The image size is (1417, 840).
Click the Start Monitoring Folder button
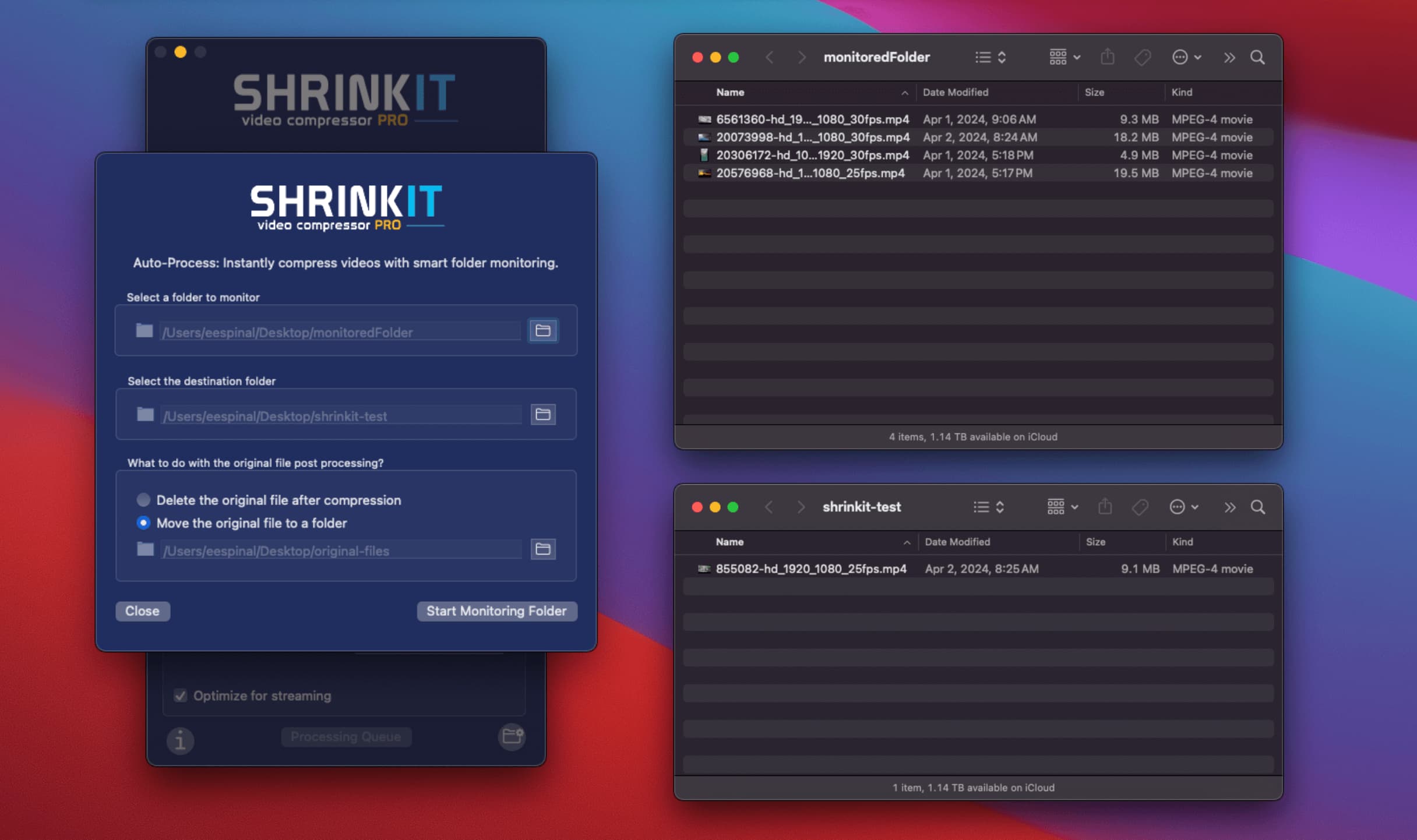click(x=496, y=610)
